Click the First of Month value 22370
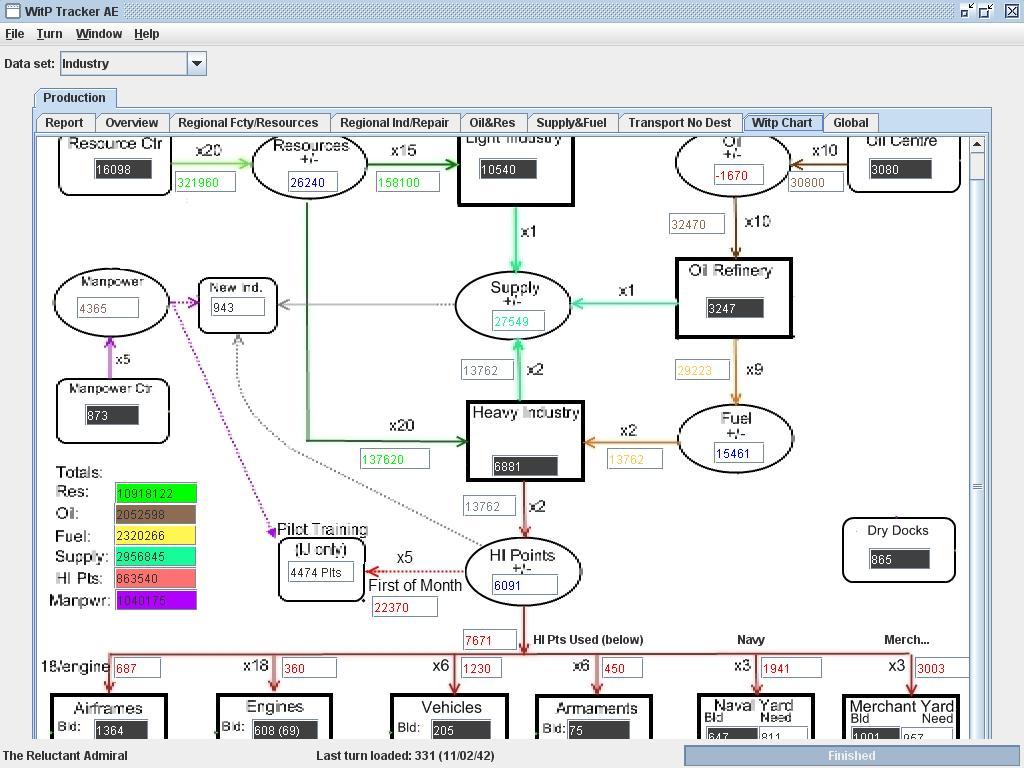Screen dimensions: 1024x768 (x=404, y=607)
